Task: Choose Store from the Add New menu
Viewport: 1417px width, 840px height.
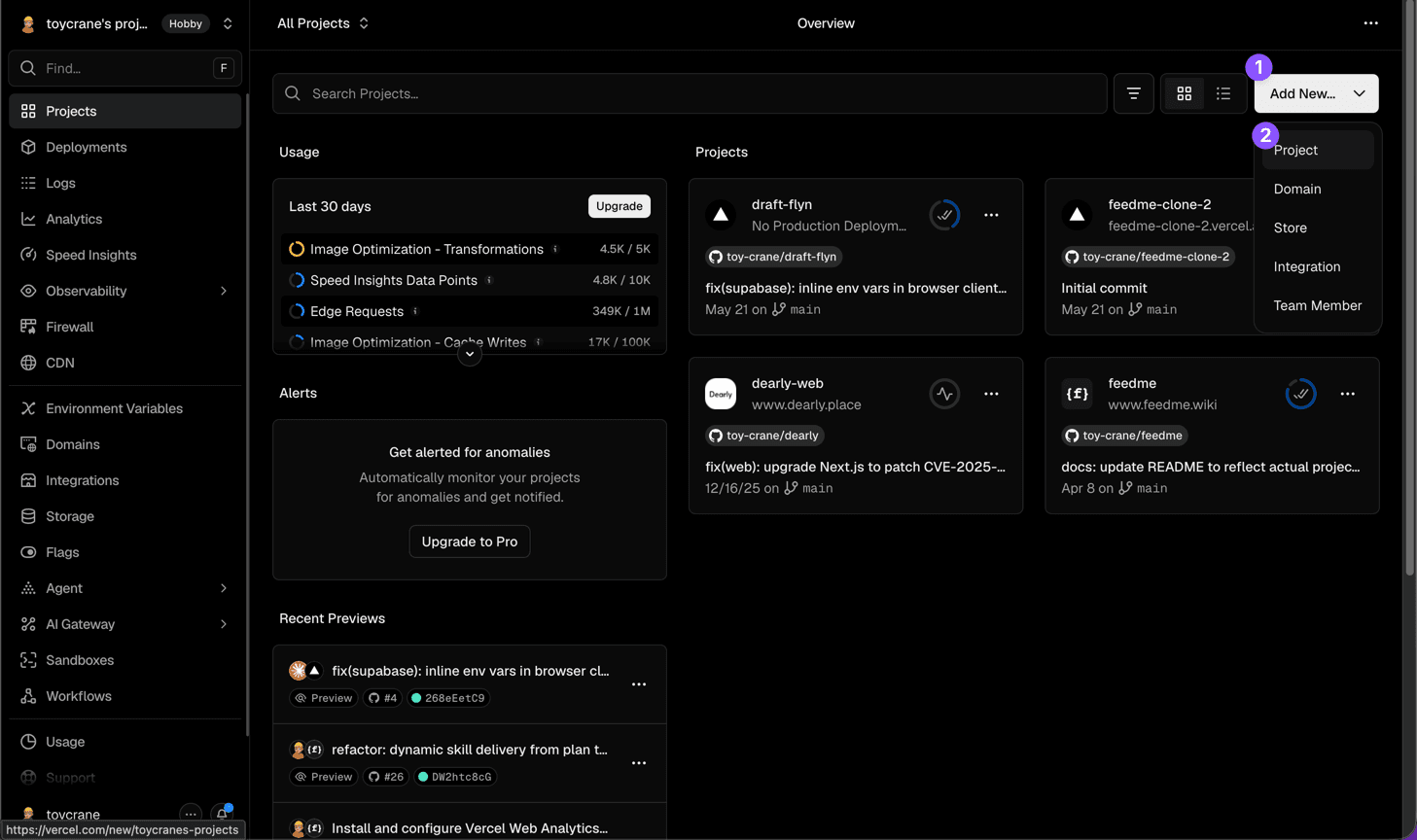Action: click(1318, 227)
